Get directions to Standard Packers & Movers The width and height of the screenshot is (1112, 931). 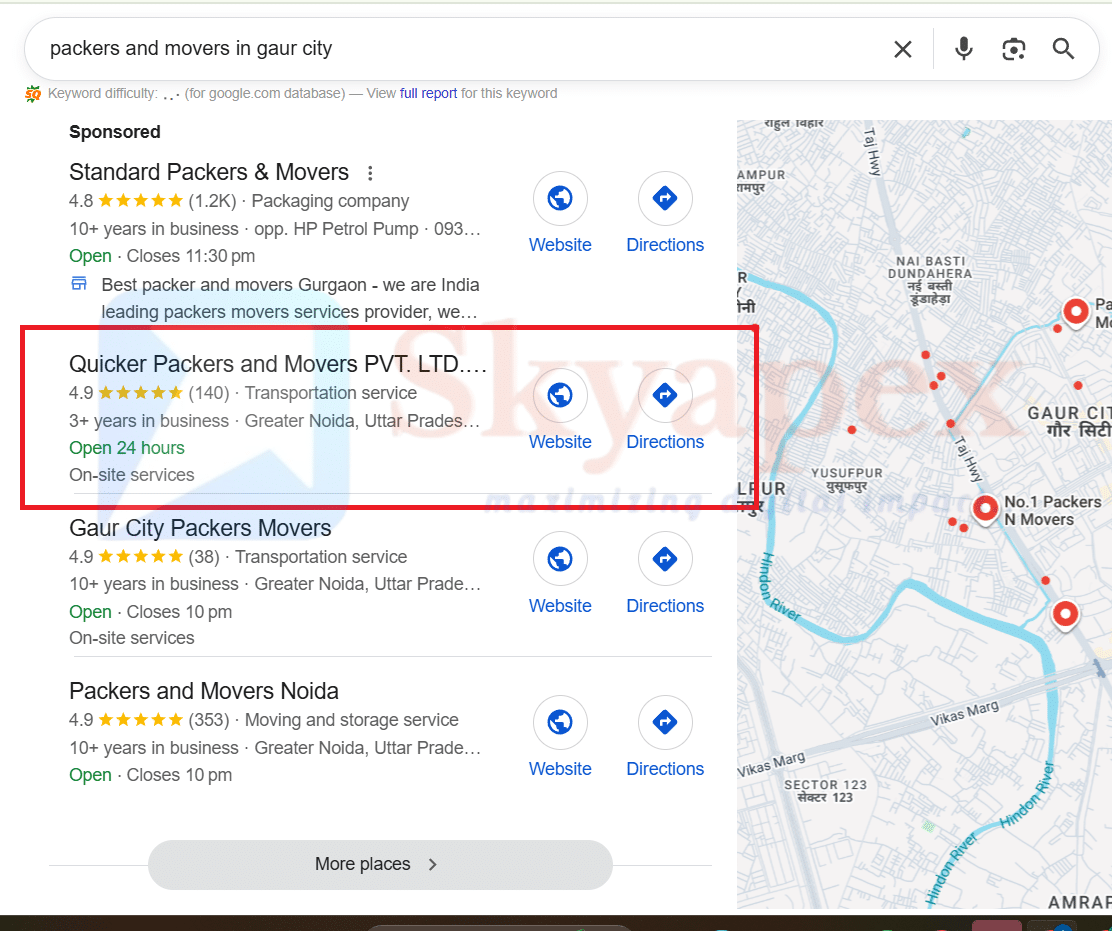point(665,199)
